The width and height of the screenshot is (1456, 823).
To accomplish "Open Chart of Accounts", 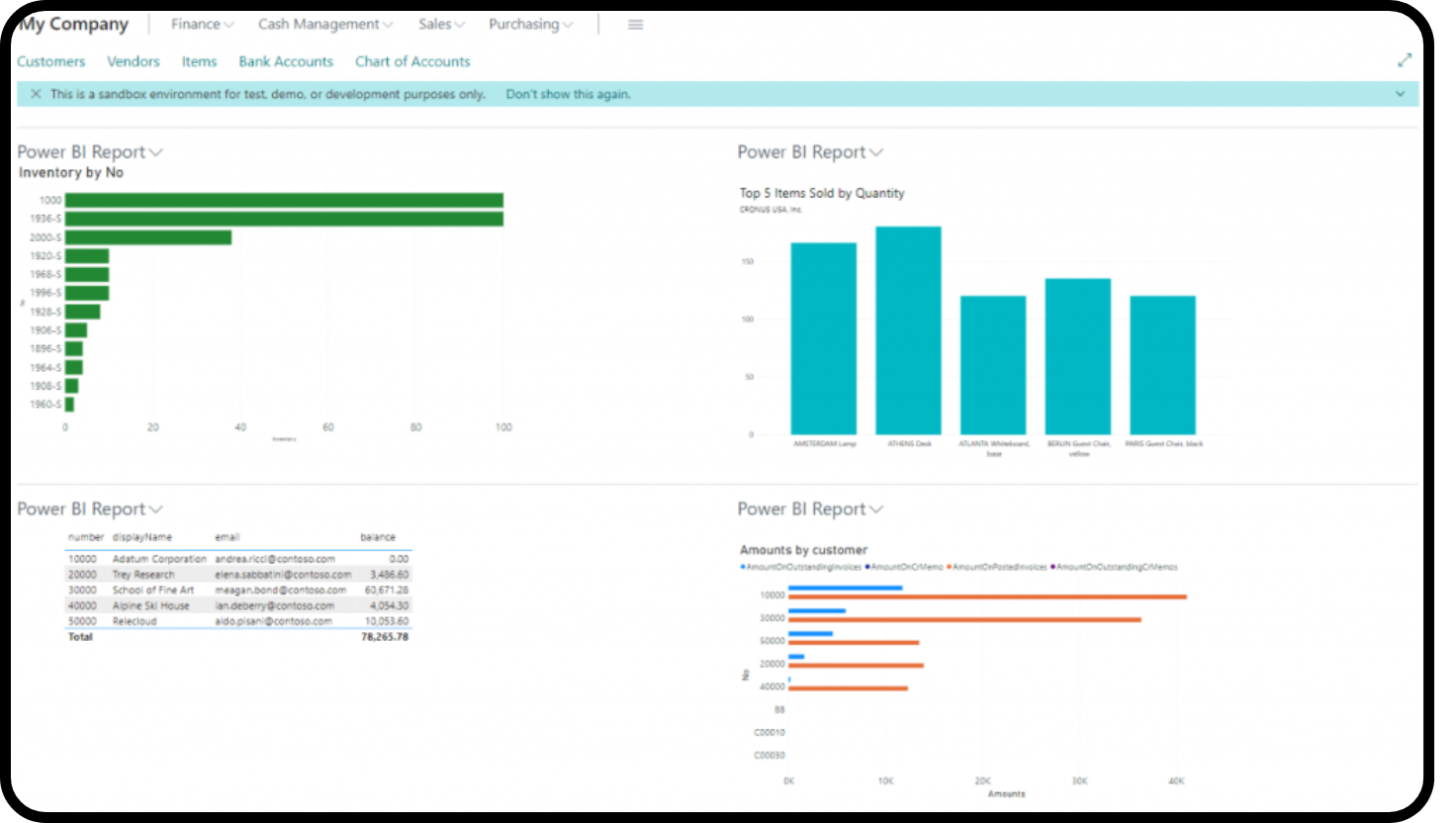I will (412, 61).
